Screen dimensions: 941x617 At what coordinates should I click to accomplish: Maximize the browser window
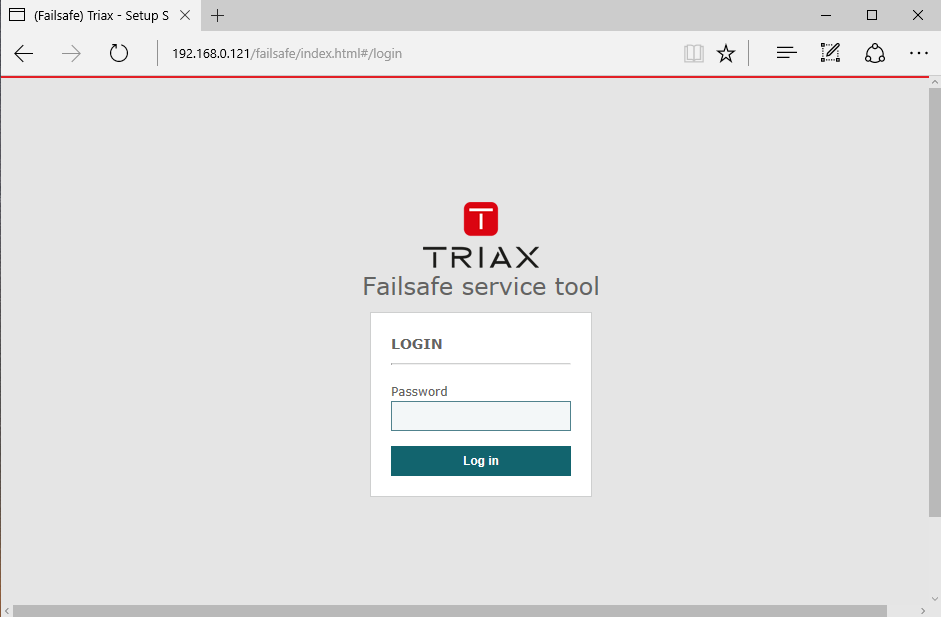pyautogui.click(x=872, y=16)
